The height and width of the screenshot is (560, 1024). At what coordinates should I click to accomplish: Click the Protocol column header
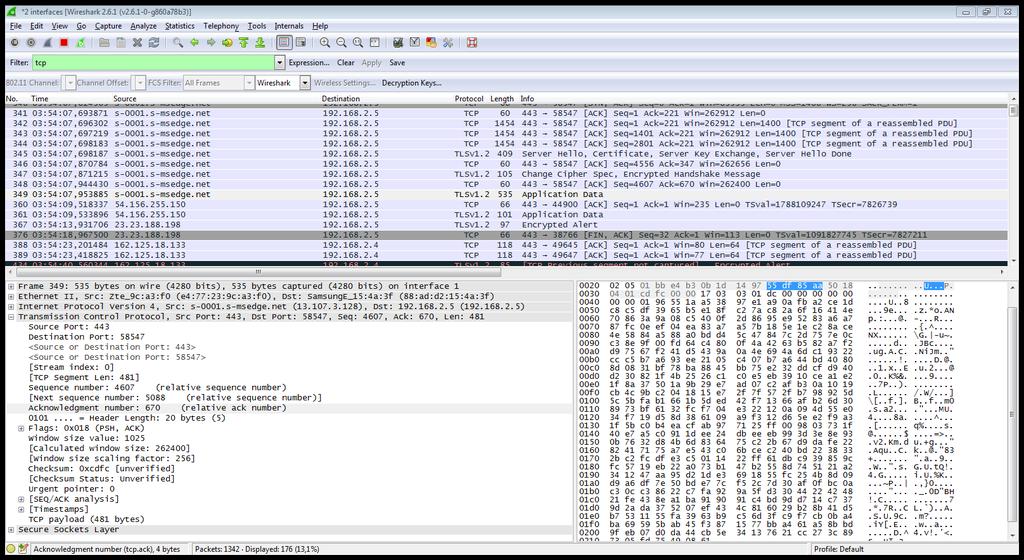[468, 99]
